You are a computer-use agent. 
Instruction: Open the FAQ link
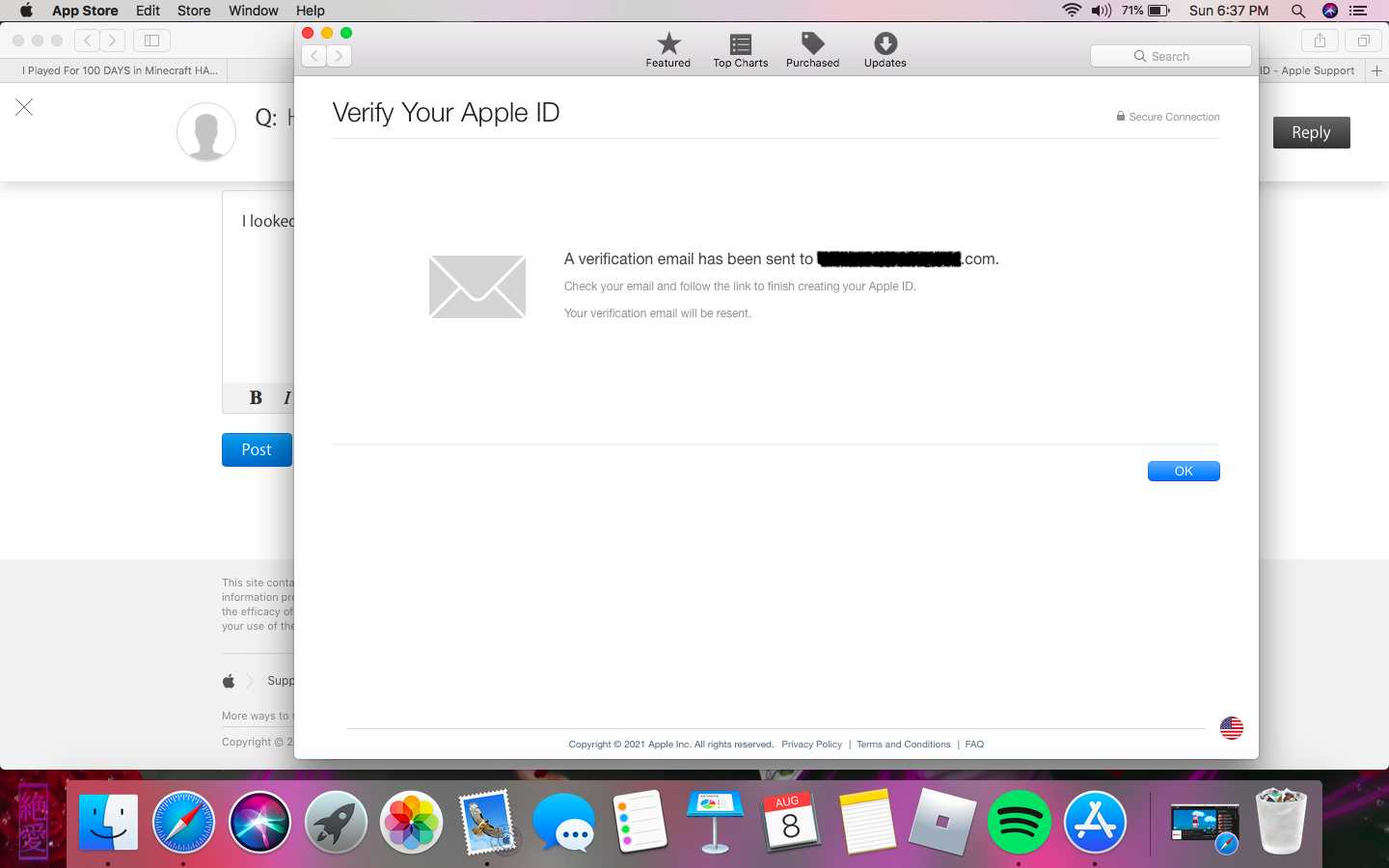point(974,745)
